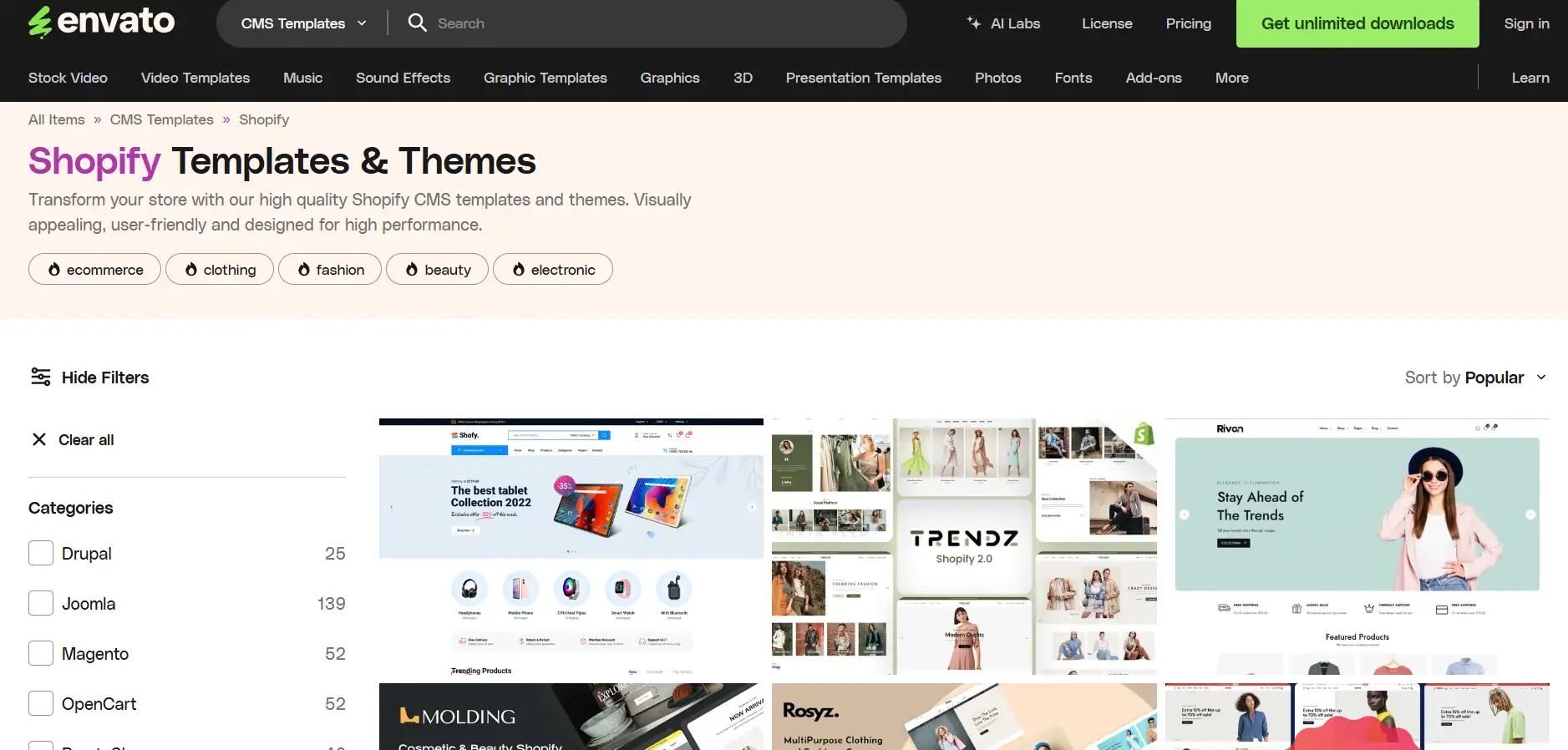Open the Pricing link
The height and width of the screenshot is (750, 1568).
coord(1188,23)
